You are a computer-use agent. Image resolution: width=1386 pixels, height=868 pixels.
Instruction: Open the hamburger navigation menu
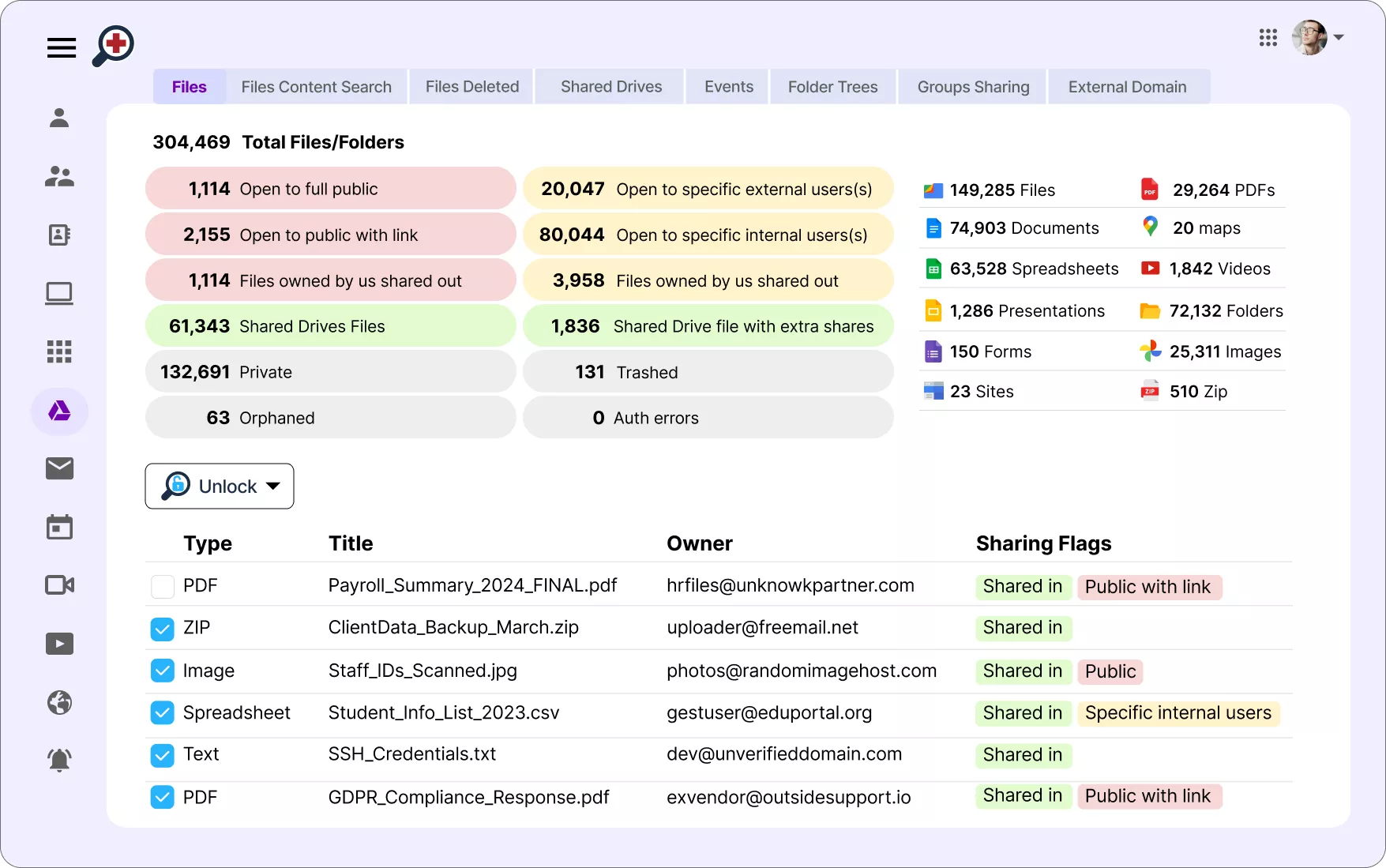coord(61,47)
